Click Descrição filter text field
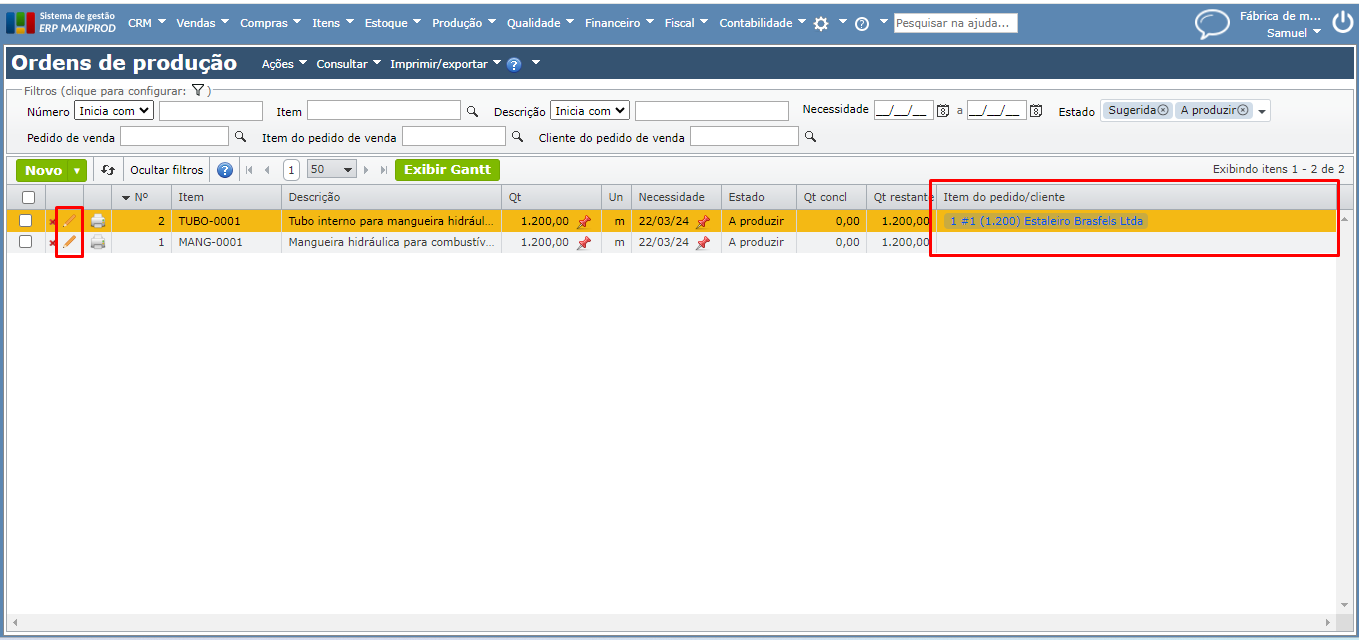Screen dimensions: 1359x640 [712, 111]
